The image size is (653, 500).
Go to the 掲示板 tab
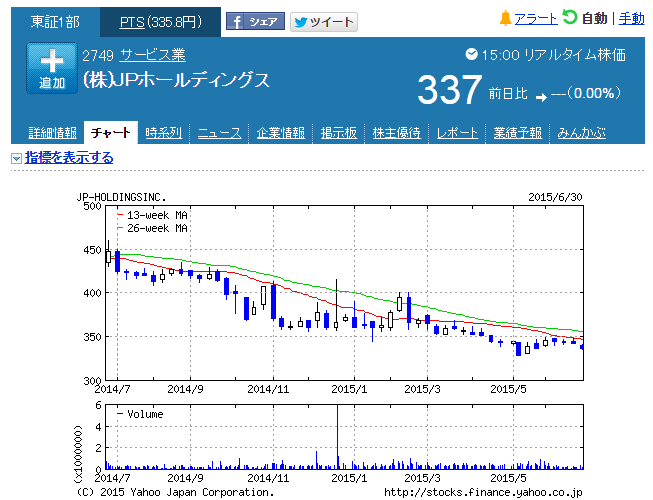pos(339,133)
